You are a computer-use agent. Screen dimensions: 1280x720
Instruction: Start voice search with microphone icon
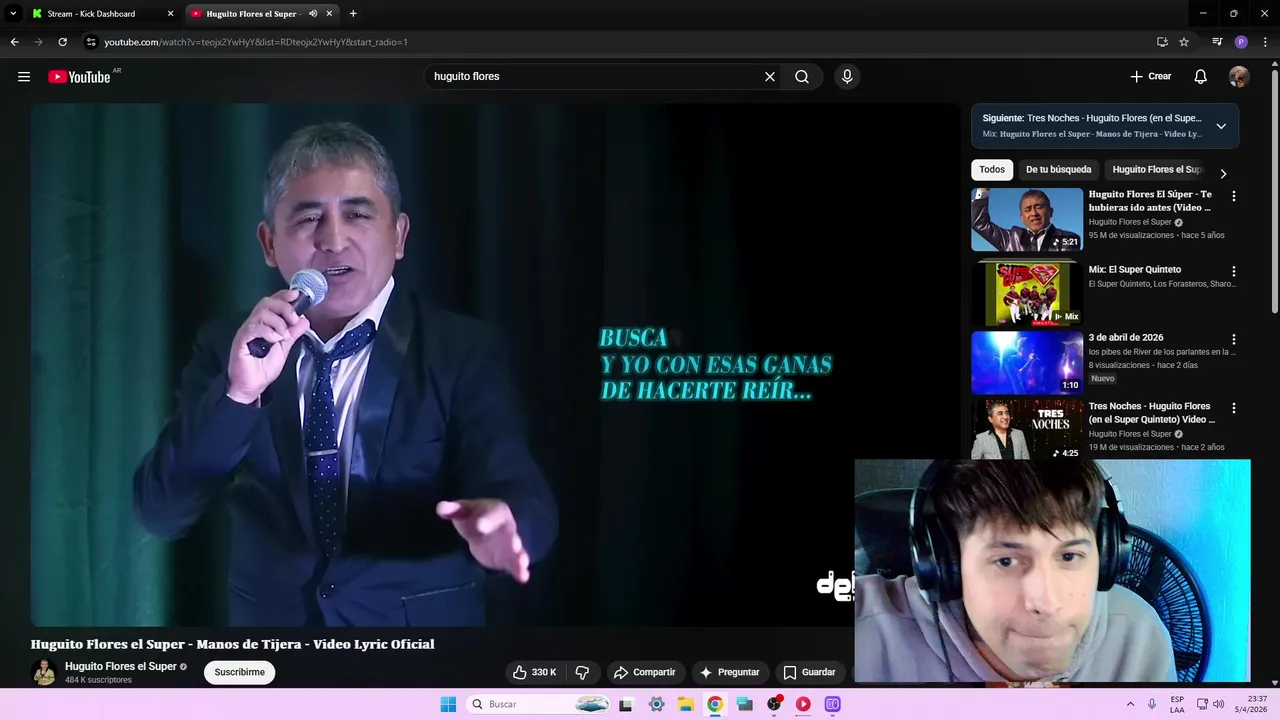tap(847, 76)
